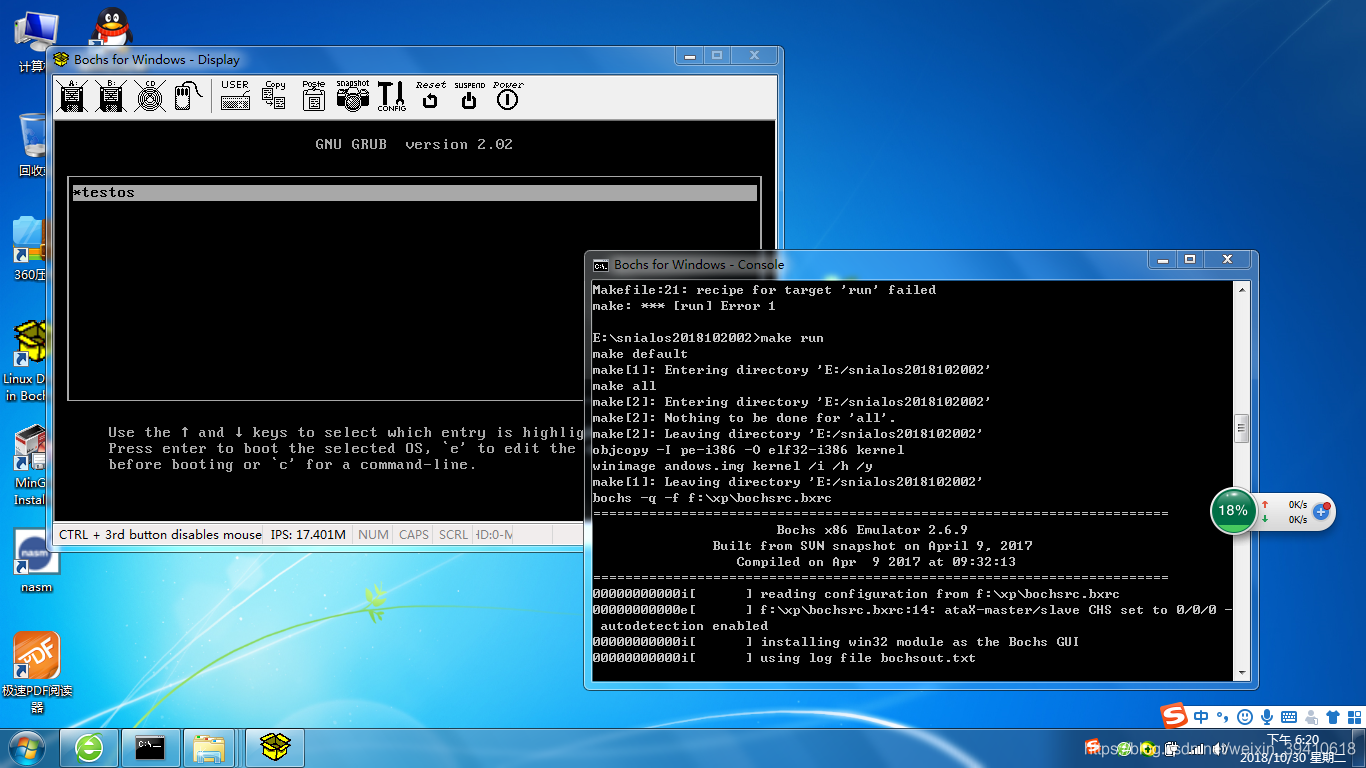
Task: Open the Bochs Display window system icon
Action: 61,59
